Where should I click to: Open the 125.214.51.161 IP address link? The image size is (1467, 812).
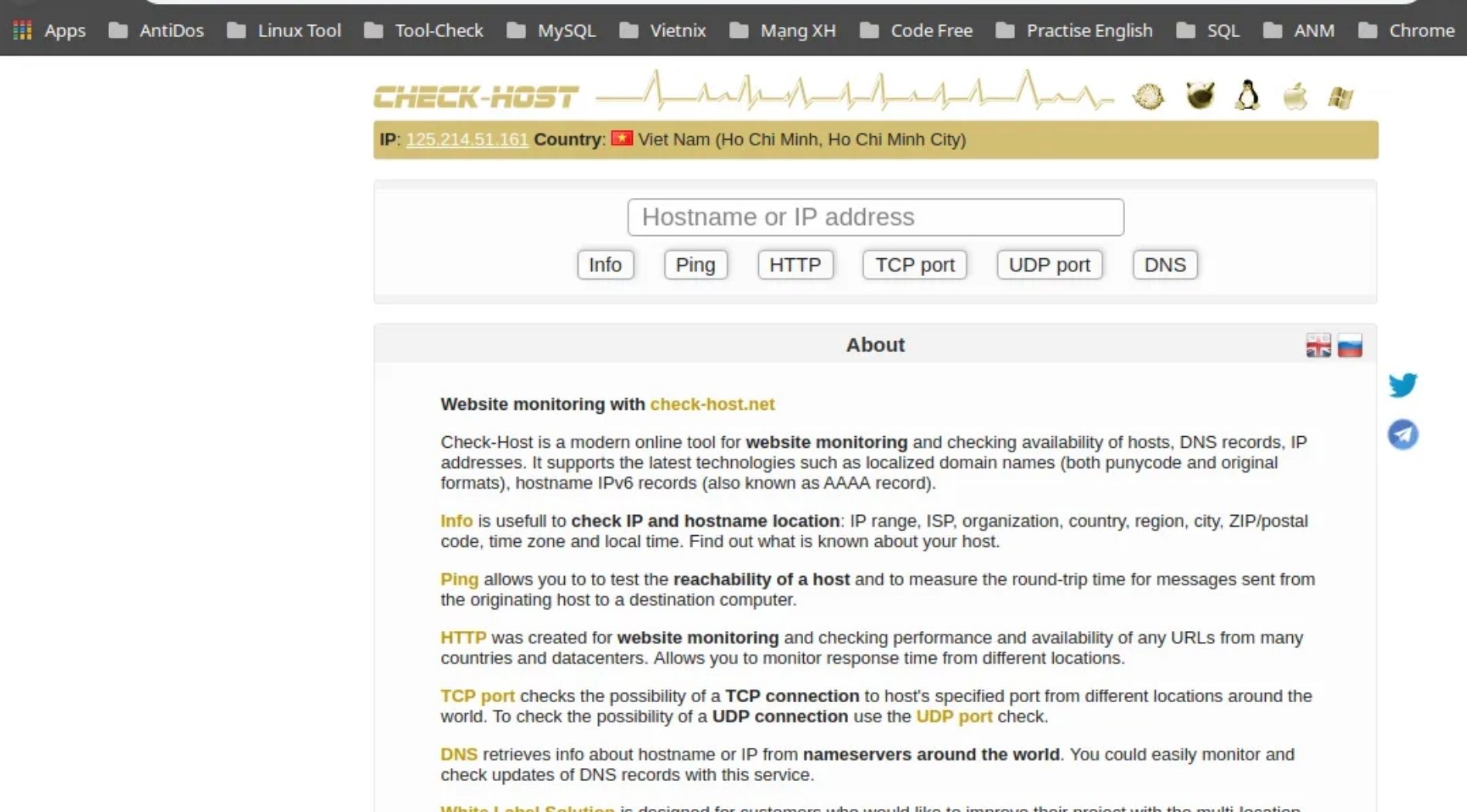pyautogui.click(x=467, y=139)
